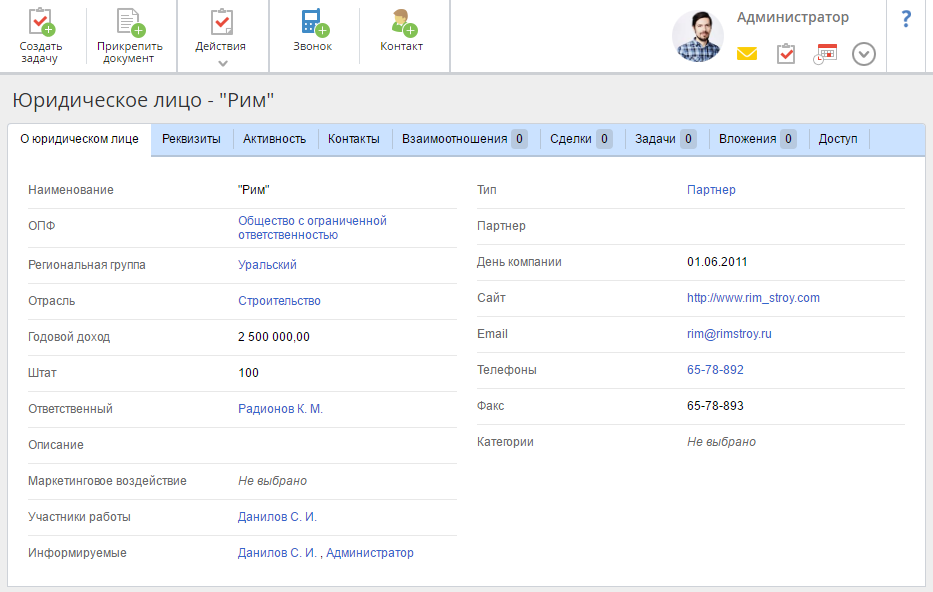Expand the dropdown arrow under Действия
The image size is (933, 592).
221,63
